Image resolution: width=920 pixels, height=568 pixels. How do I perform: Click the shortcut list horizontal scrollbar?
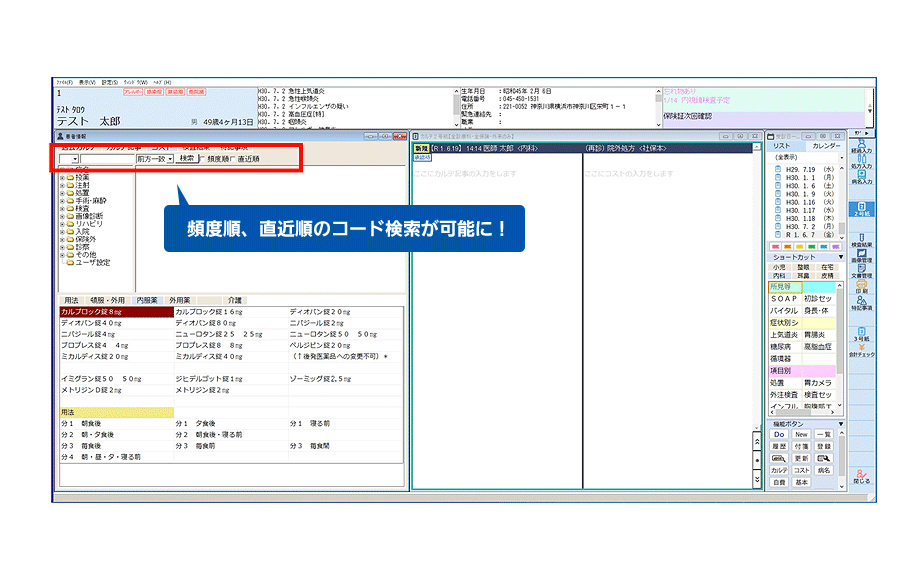(803, 413)
